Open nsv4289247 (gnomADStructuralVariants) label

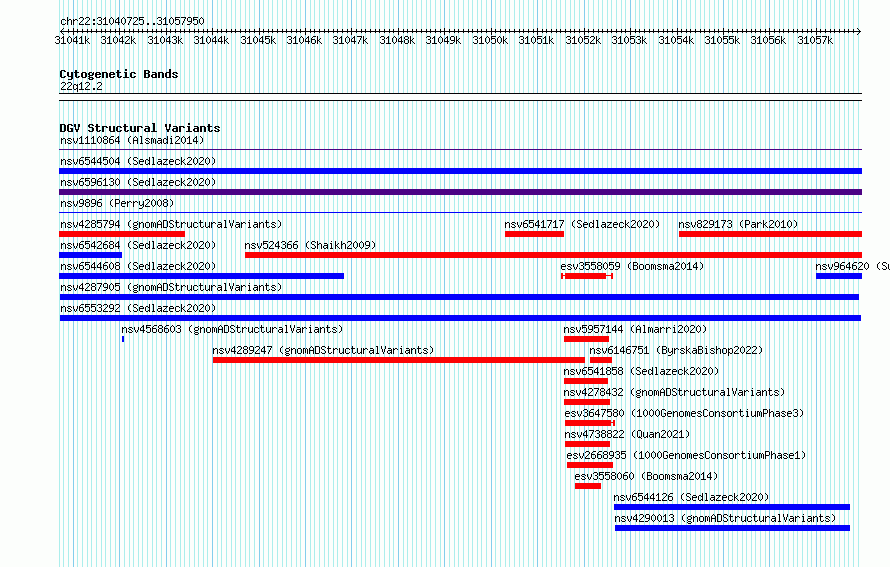click(323, 350)
